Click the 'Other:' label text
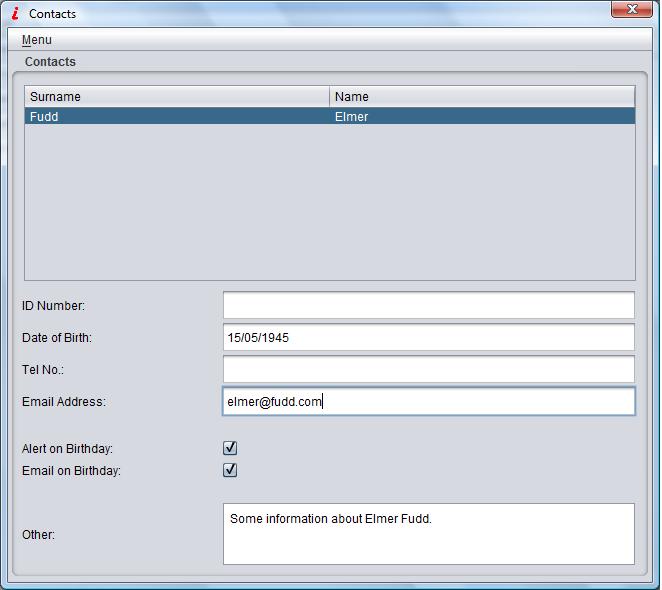662x590 pixels. tap(38, 535)
